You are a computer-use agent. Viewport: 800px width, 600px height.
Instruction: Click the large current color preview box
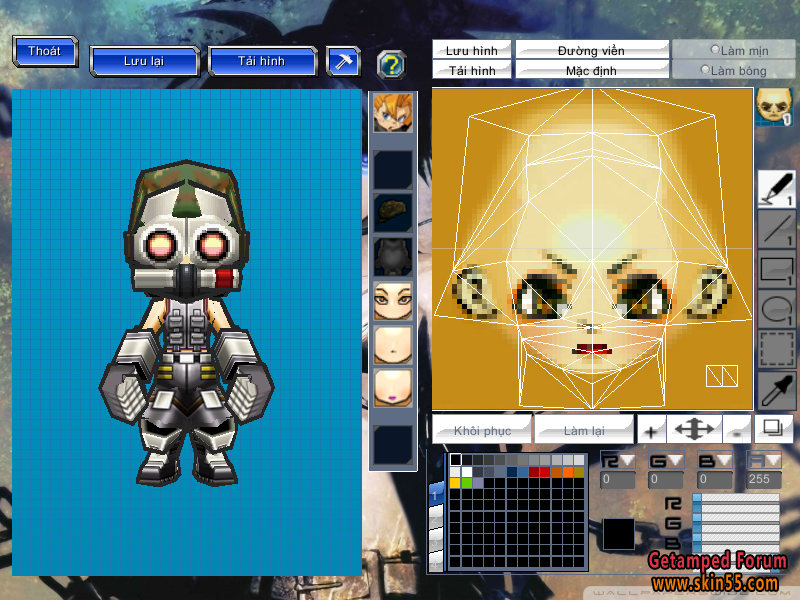point(619,534)
